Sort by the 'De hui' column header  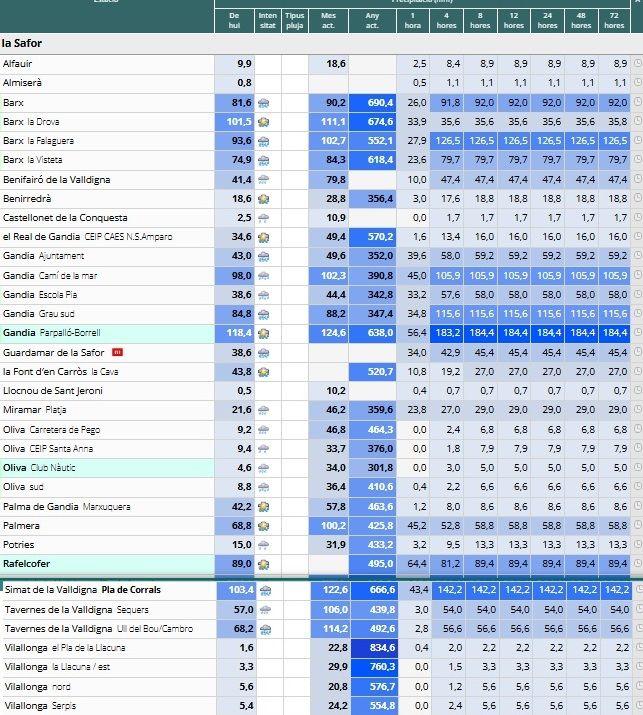234,21
